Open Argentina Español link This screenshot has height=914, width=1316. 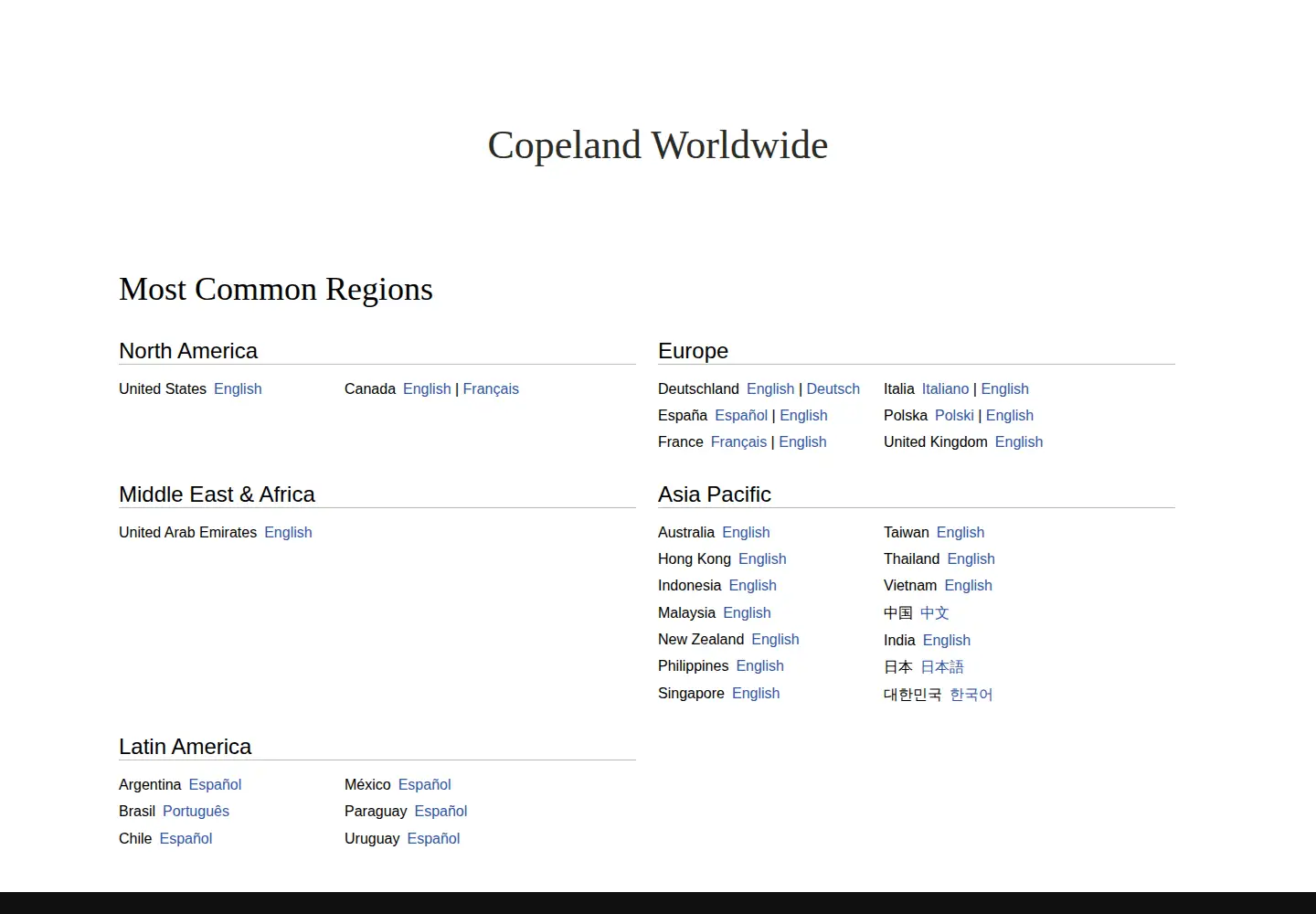click(215, 784)
